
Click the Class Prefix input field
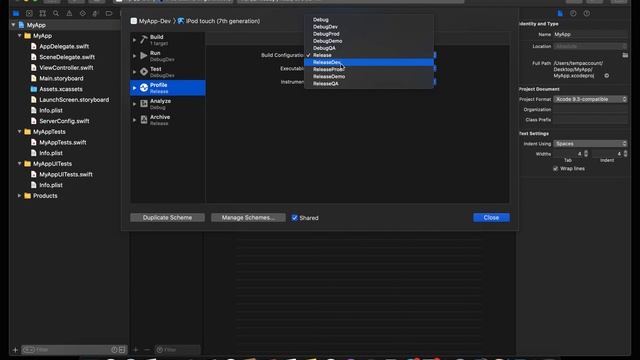click(590, 120)
